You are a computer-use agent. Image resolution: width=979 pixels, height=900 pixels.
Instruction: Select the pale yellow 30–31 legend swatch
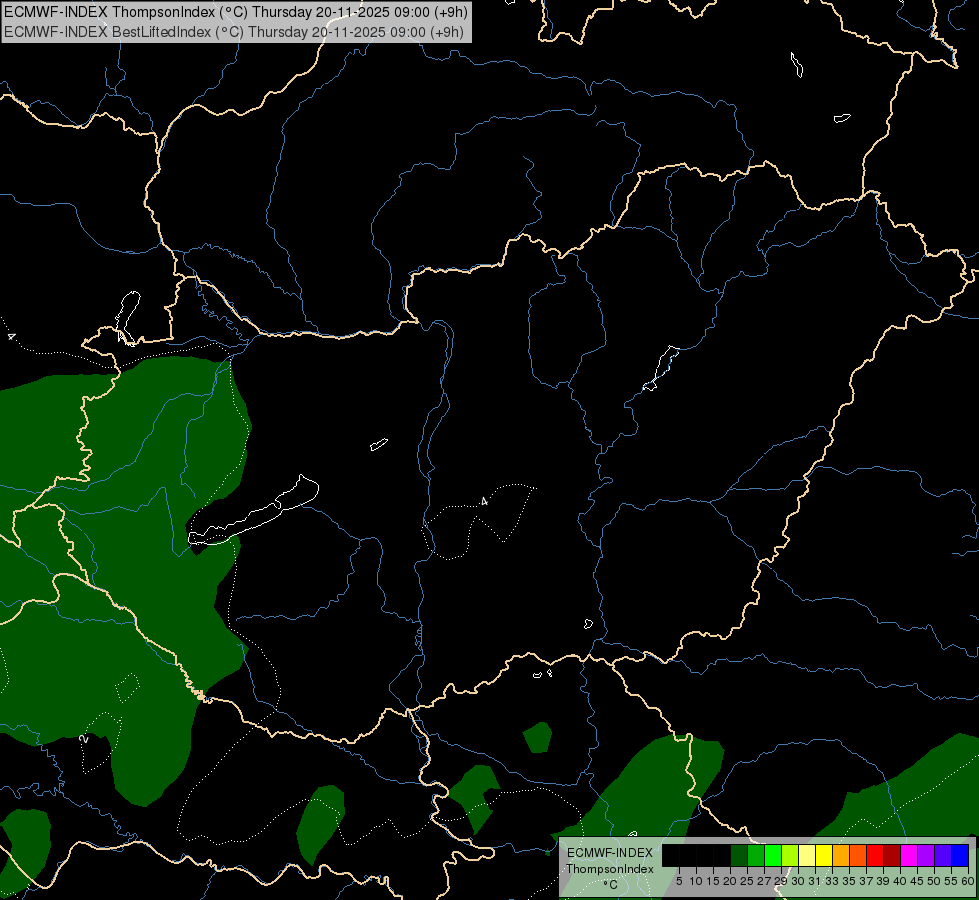[807, 855]
